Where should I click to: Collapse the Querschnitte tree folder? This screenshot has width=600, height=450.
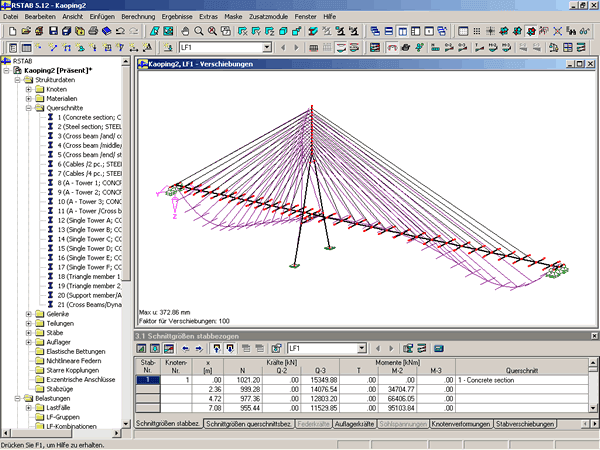click(29, 108)
